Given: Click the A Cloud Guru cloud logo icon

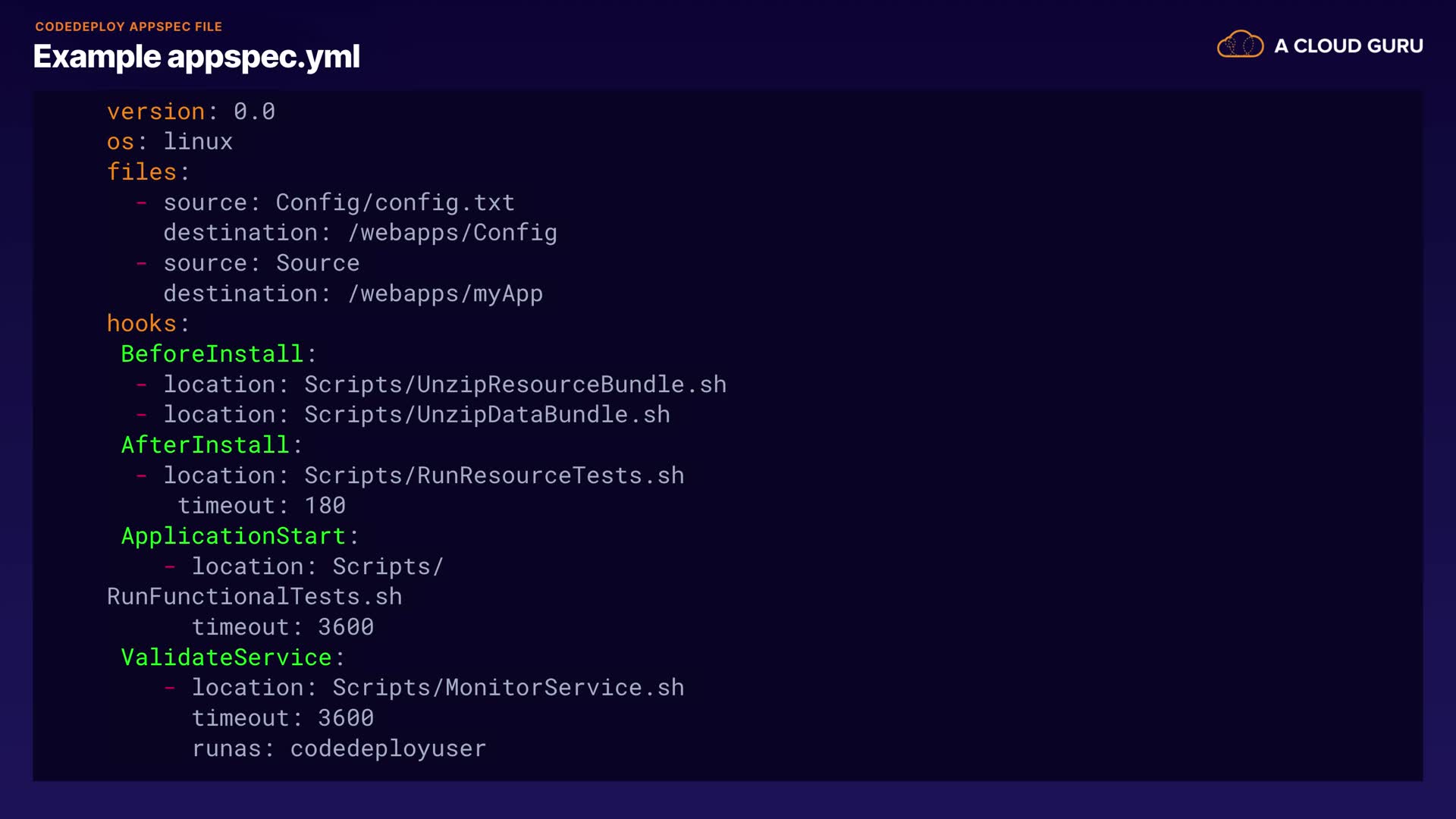Looking at the screenshot, I should coord(1240,45).
